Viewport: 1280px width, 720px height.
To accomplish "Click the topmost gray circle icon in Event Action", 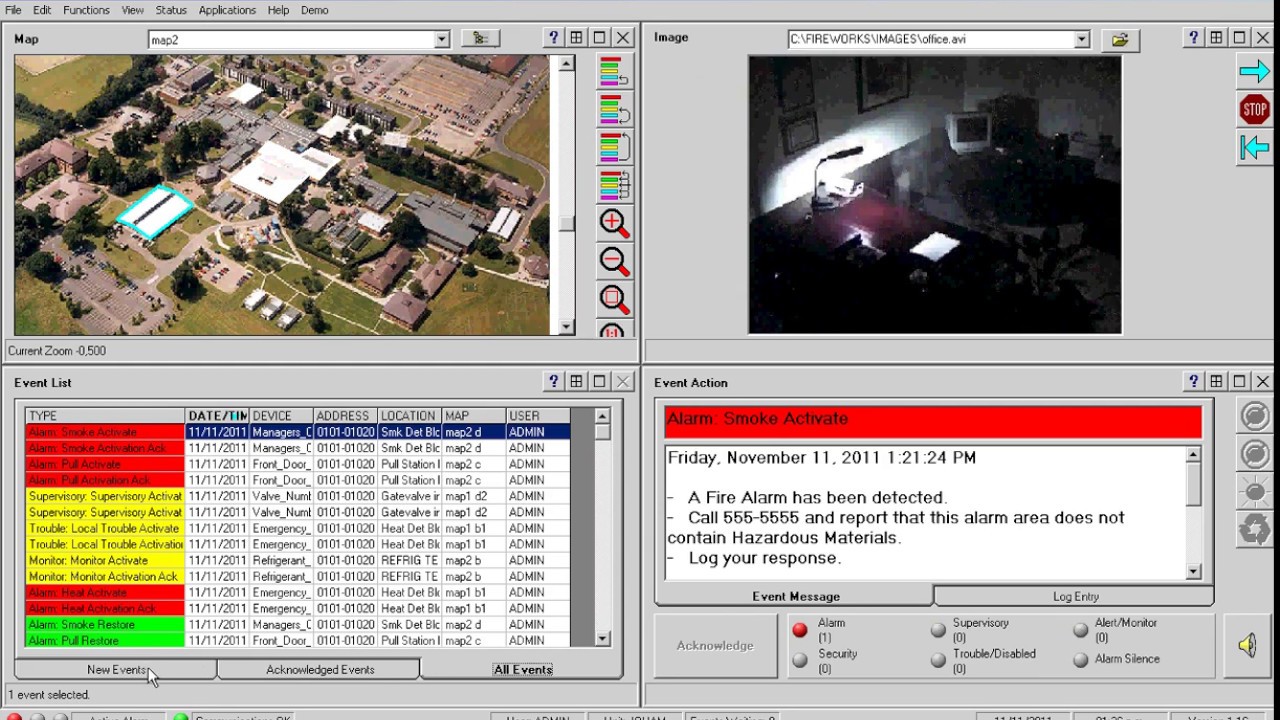I will point(1254,415).
